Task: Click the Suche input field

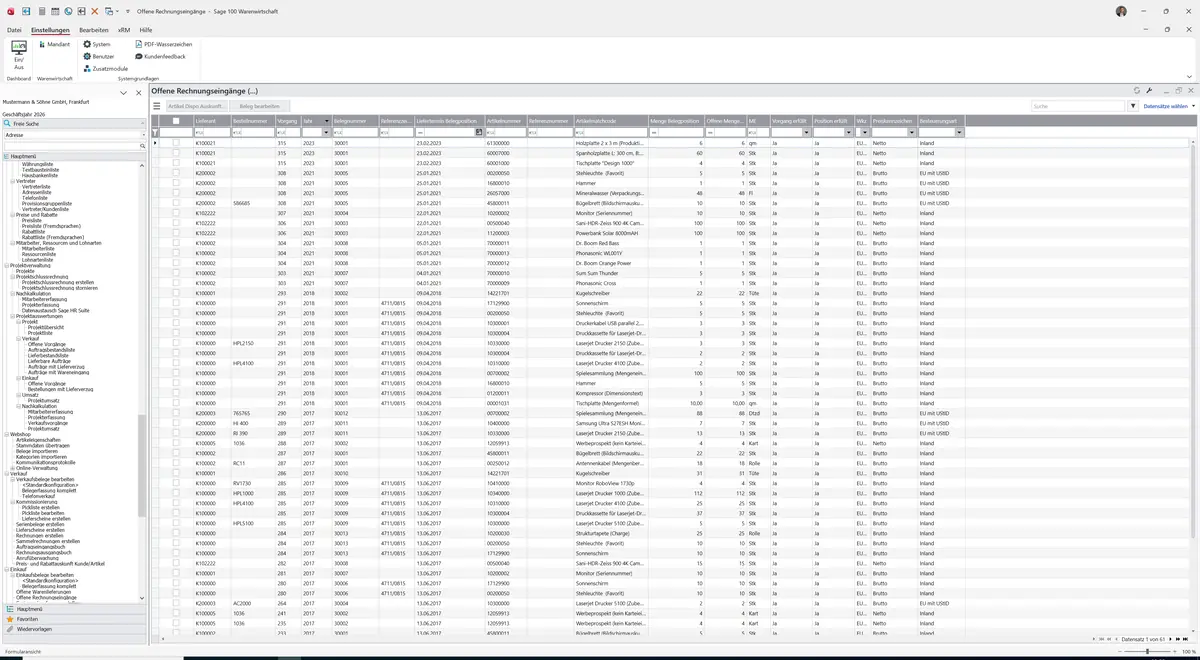Action: pos(1078,105)
